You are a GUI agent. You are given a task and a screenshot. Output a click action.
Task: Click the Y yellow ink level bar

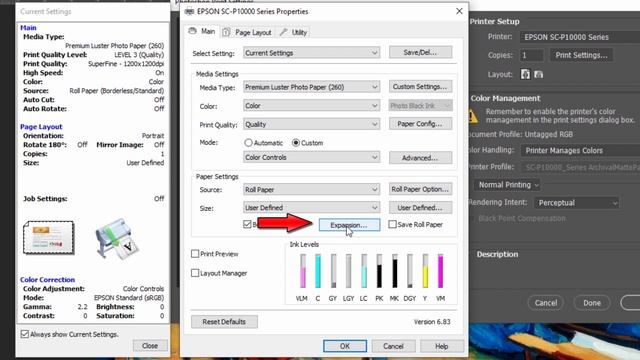tap(425, 271)
